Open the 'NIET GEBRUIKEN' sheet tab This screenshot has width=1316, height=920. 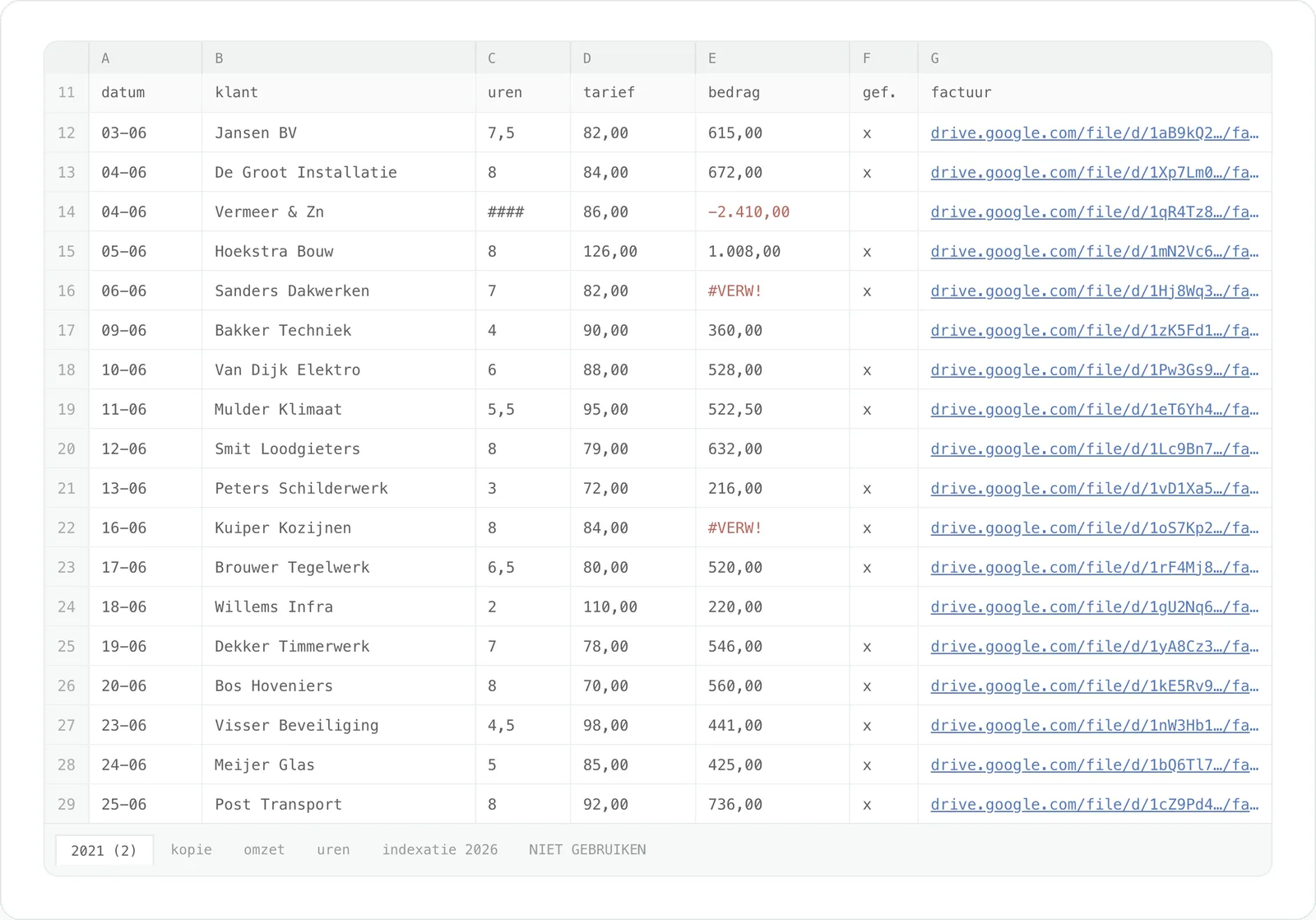pyautogui.click(x=587, y=850)
